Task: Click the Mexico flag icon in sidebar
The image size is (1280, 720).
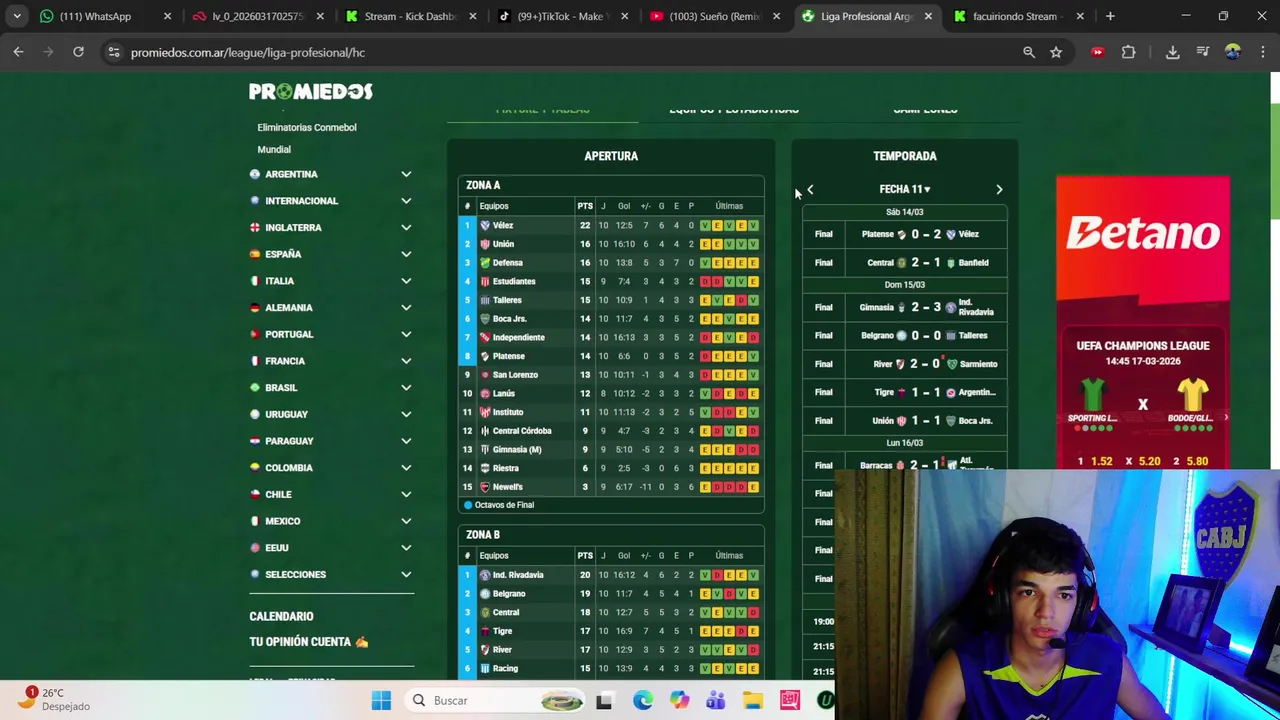Action: (255, 521)
